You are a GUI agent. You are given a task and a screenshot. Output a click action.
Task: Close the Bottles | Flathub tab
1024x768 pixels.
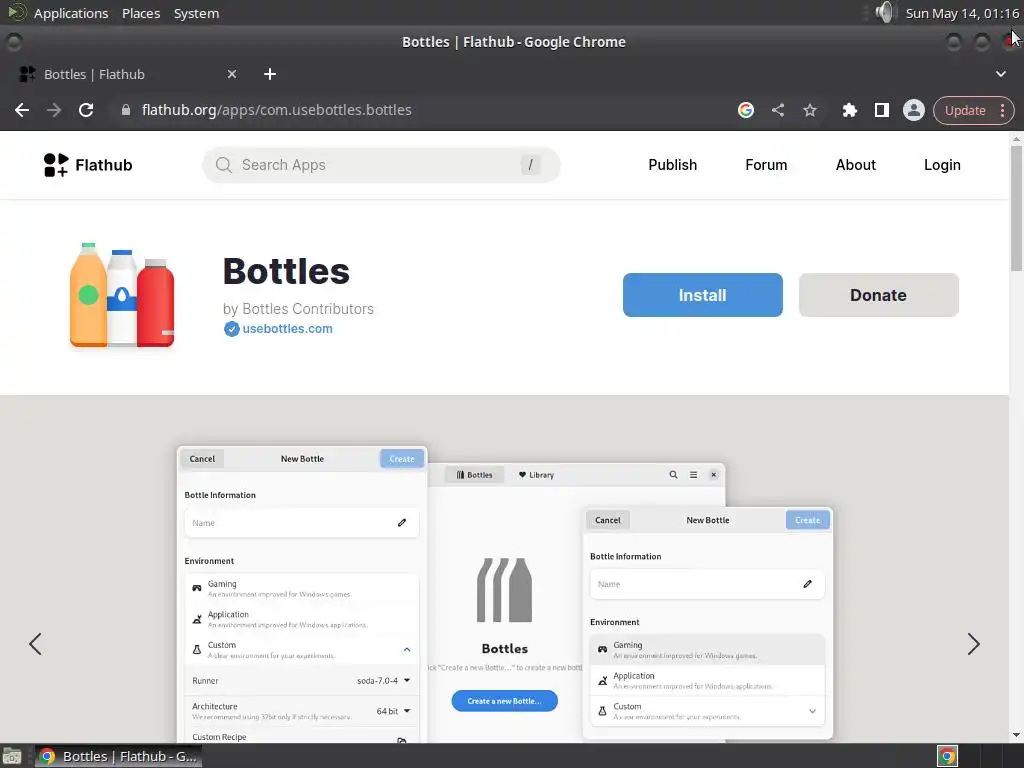pyautogui.click(x=232, y=74)
